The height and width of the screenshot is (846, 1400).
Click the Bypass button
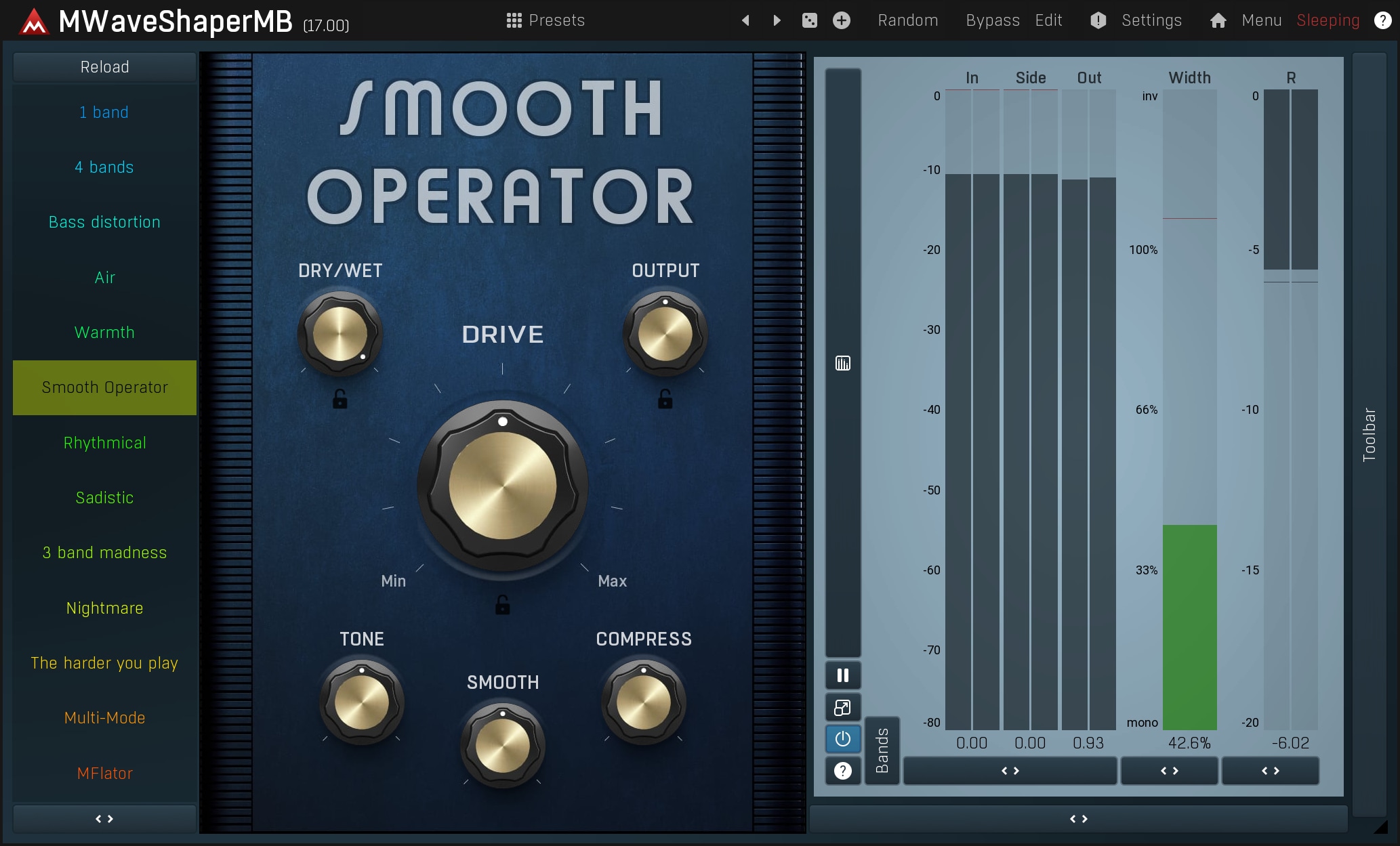tap(992, 20)
